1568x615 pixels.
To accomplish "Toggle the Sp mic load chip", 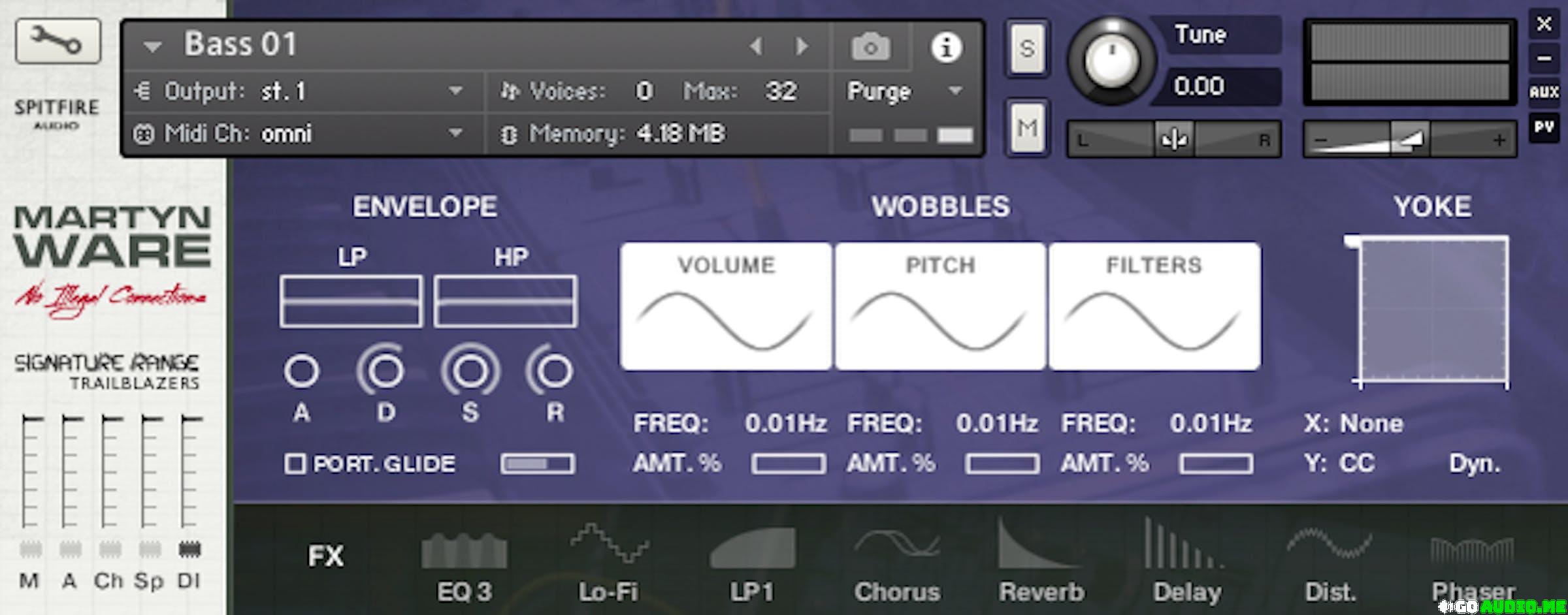I will (150, 549).
